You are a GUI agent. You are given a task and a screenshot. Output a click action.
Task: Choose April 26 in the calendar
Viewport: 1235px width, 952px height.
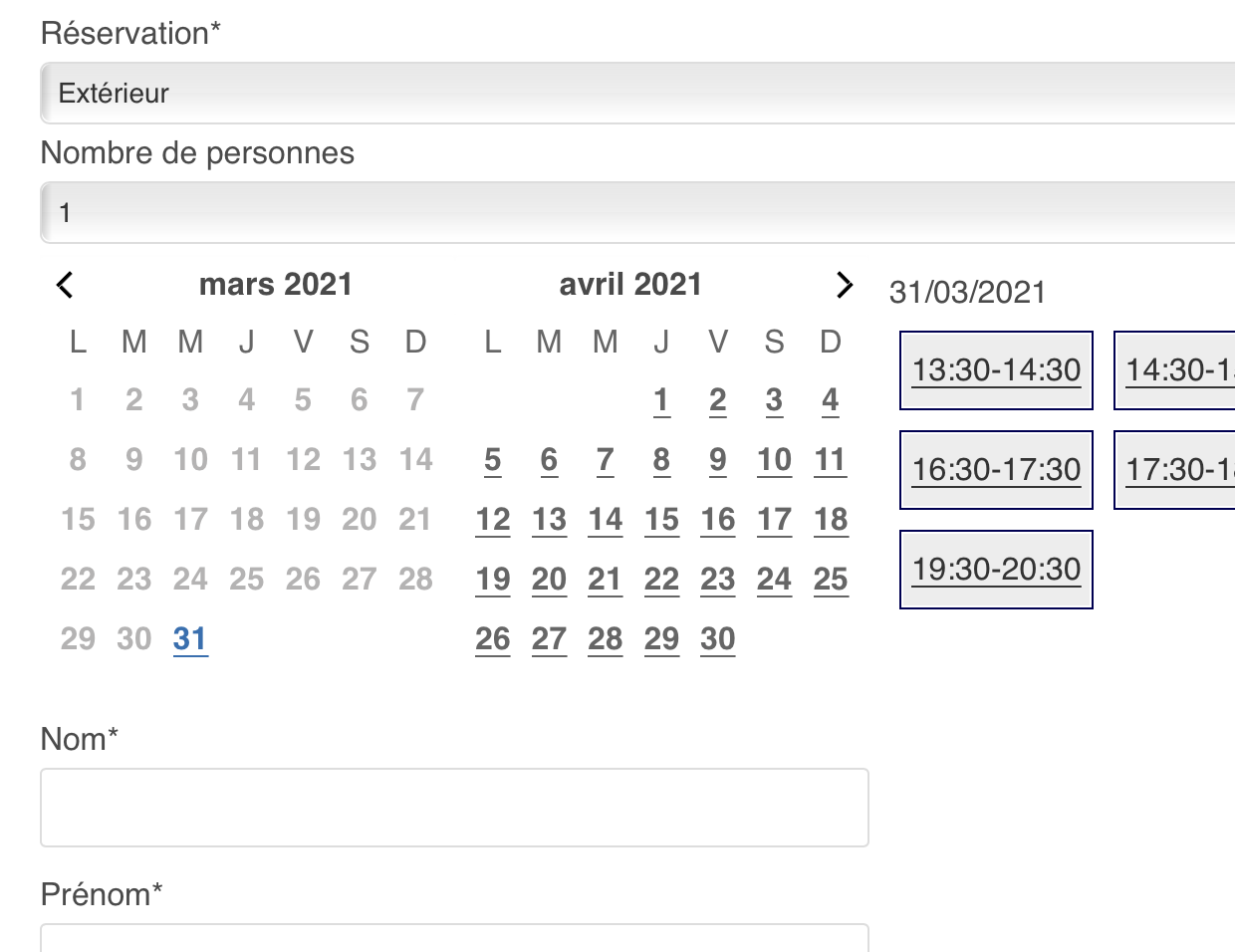pos(492,639)
